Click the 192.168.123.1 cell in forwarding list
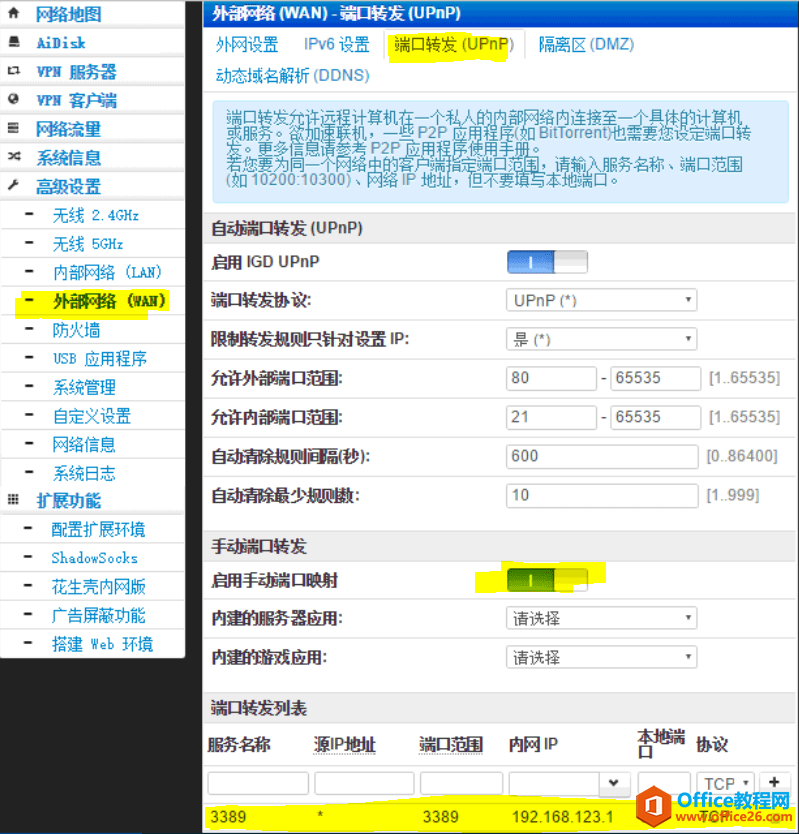Viewport: 799px width, 834px height. (562, 816)
